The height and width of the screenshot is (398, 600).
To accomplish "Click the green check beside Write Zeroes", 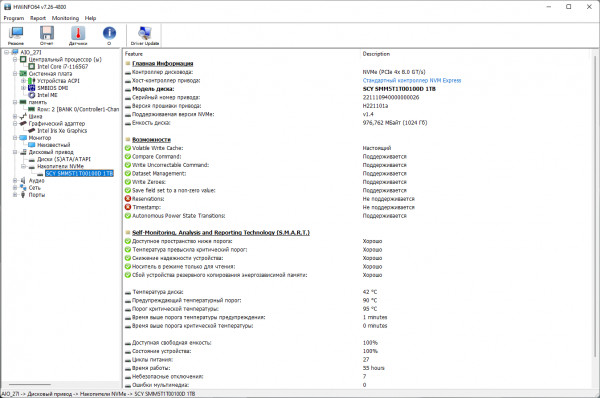I will click(x=128, y=182).
